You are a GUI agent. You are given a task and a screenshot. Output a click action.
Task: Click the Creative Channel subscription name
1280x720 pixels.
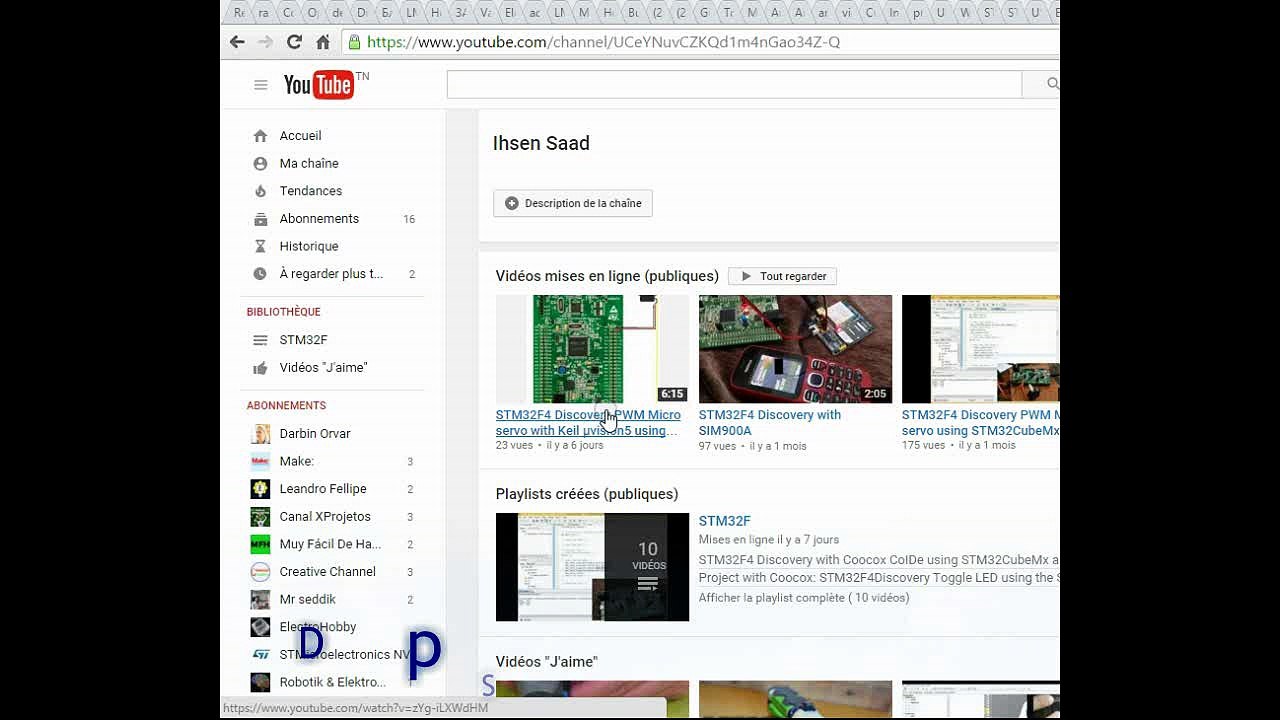(x=328, y=572)
